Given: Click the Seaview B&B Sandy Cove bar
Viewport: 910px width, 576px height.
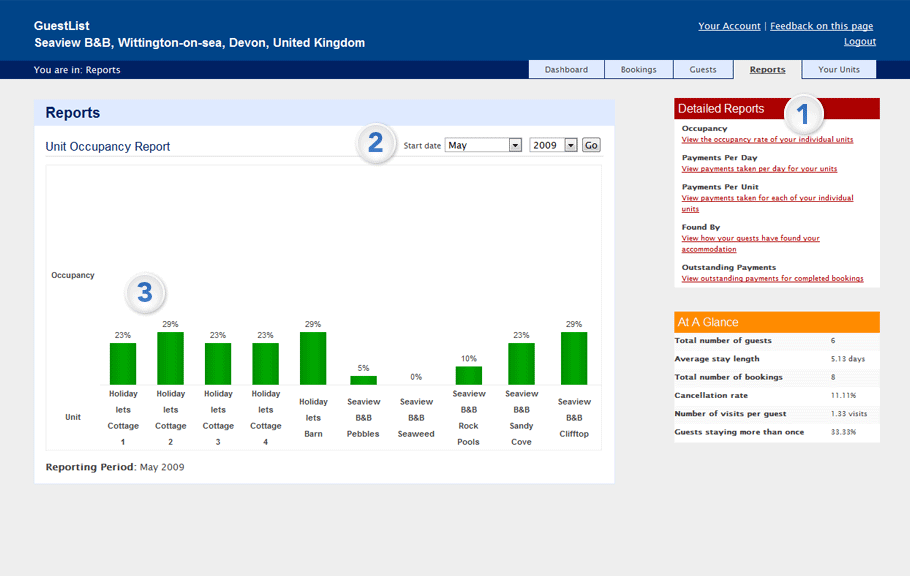Looking at the screenshot, I should [521, 364].
